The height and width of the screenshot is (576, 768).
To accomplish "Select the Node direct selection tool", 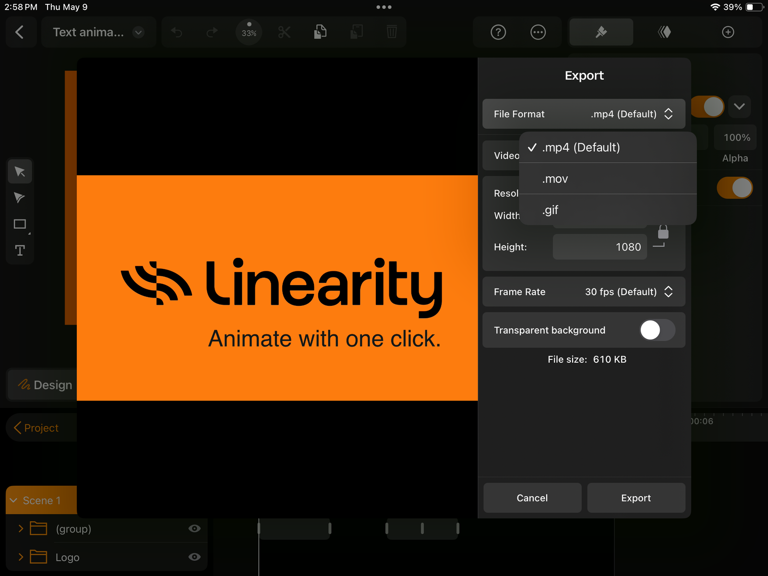I will click(20, 198).
